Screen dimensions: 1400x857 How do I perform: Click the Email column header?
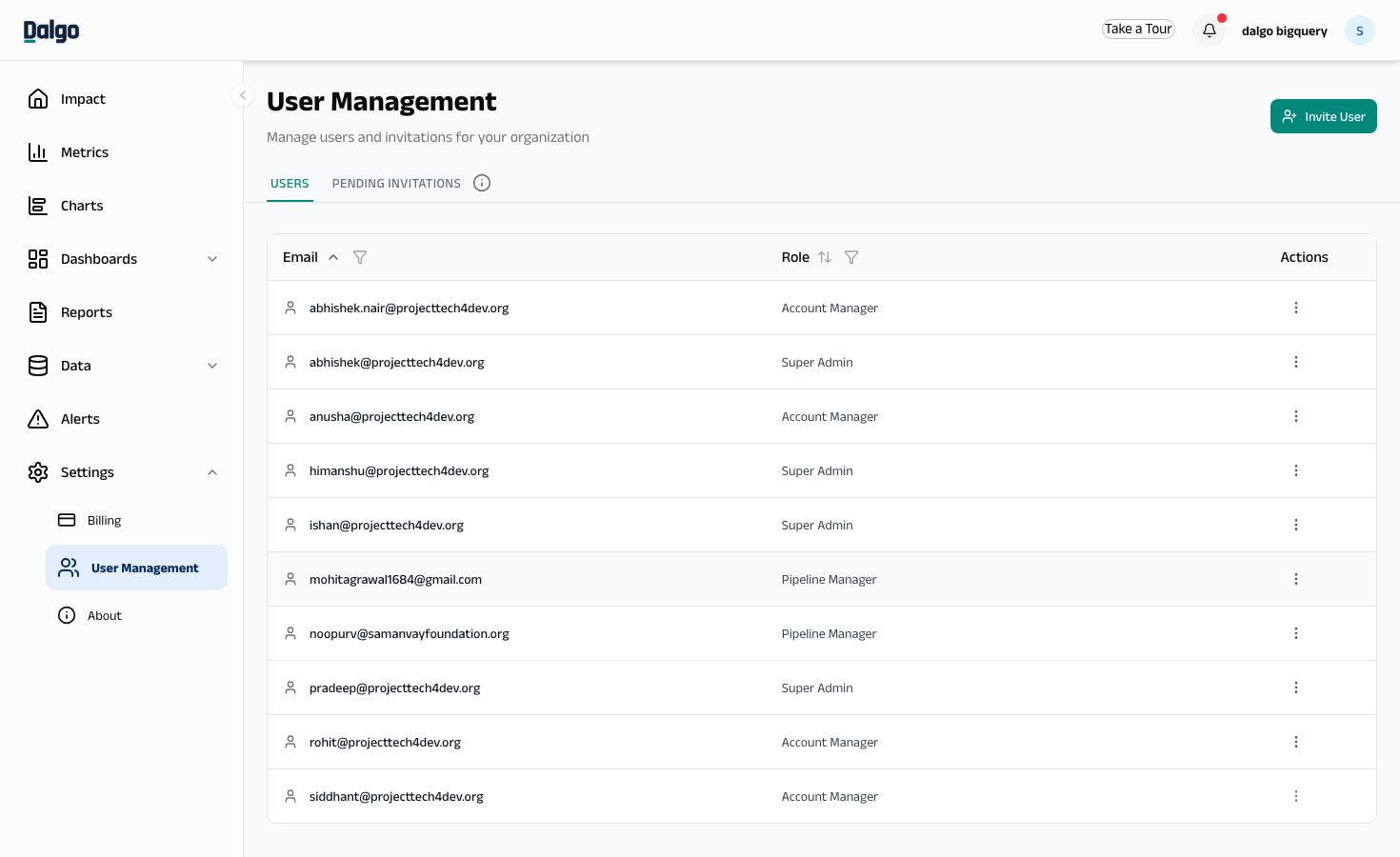[300, 257]
